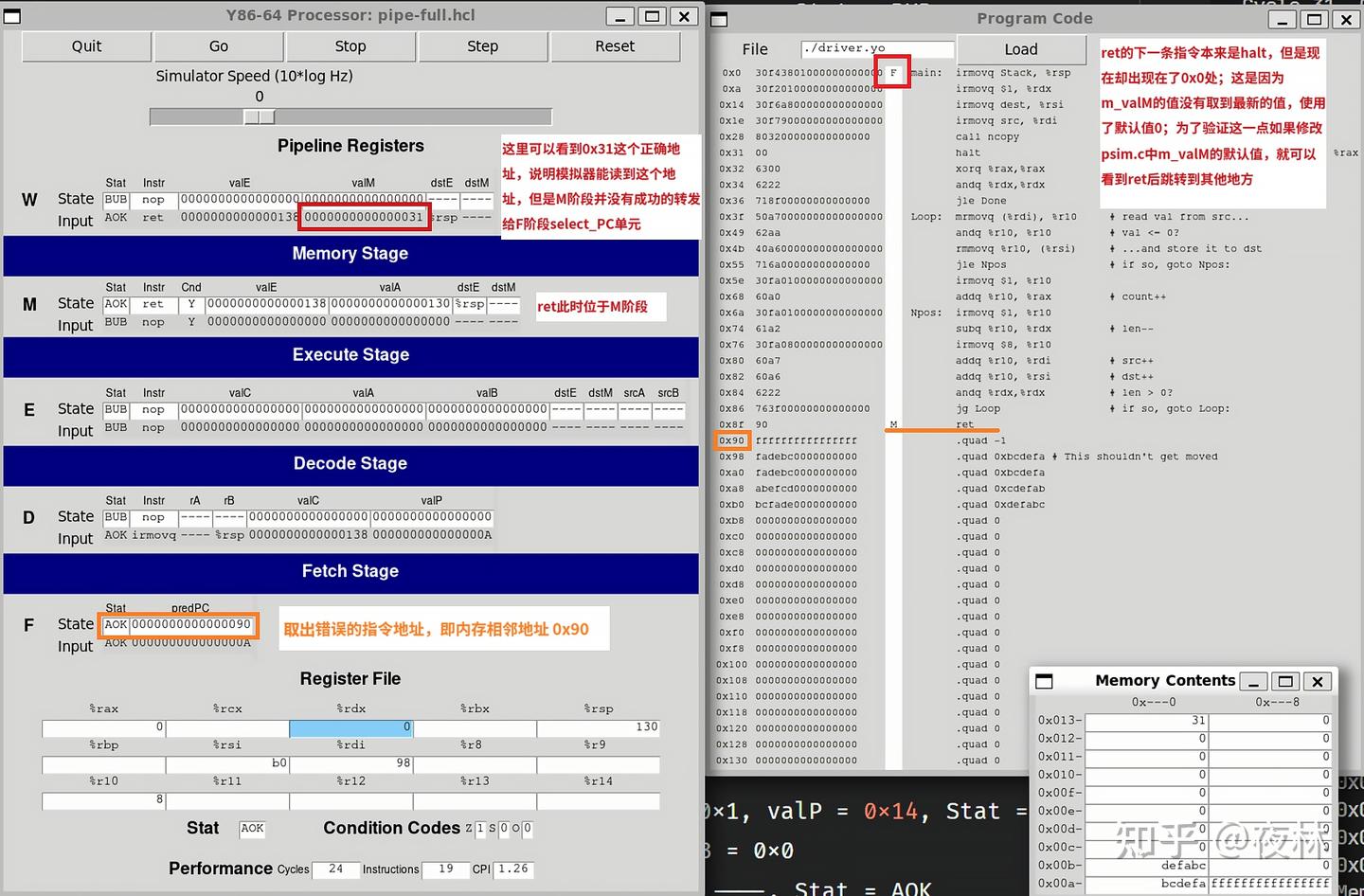The height and width of the screenshot is (896, 1364).
Task: Advance one cycle with the Step button
Action: 483,46
